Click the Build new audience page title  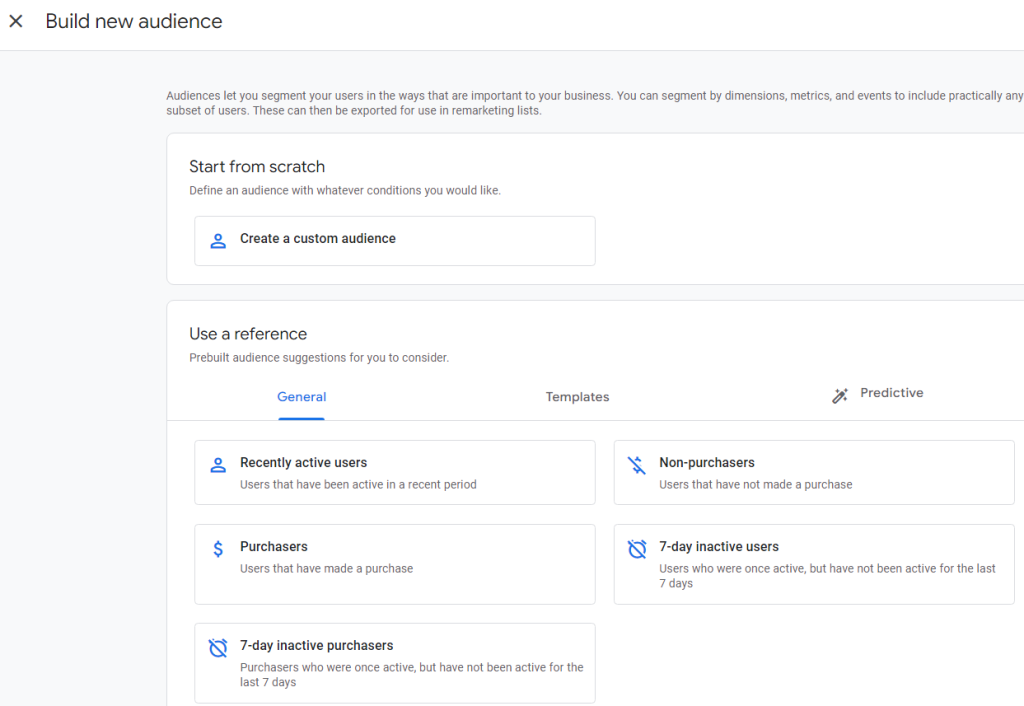(x=134, y=21)
